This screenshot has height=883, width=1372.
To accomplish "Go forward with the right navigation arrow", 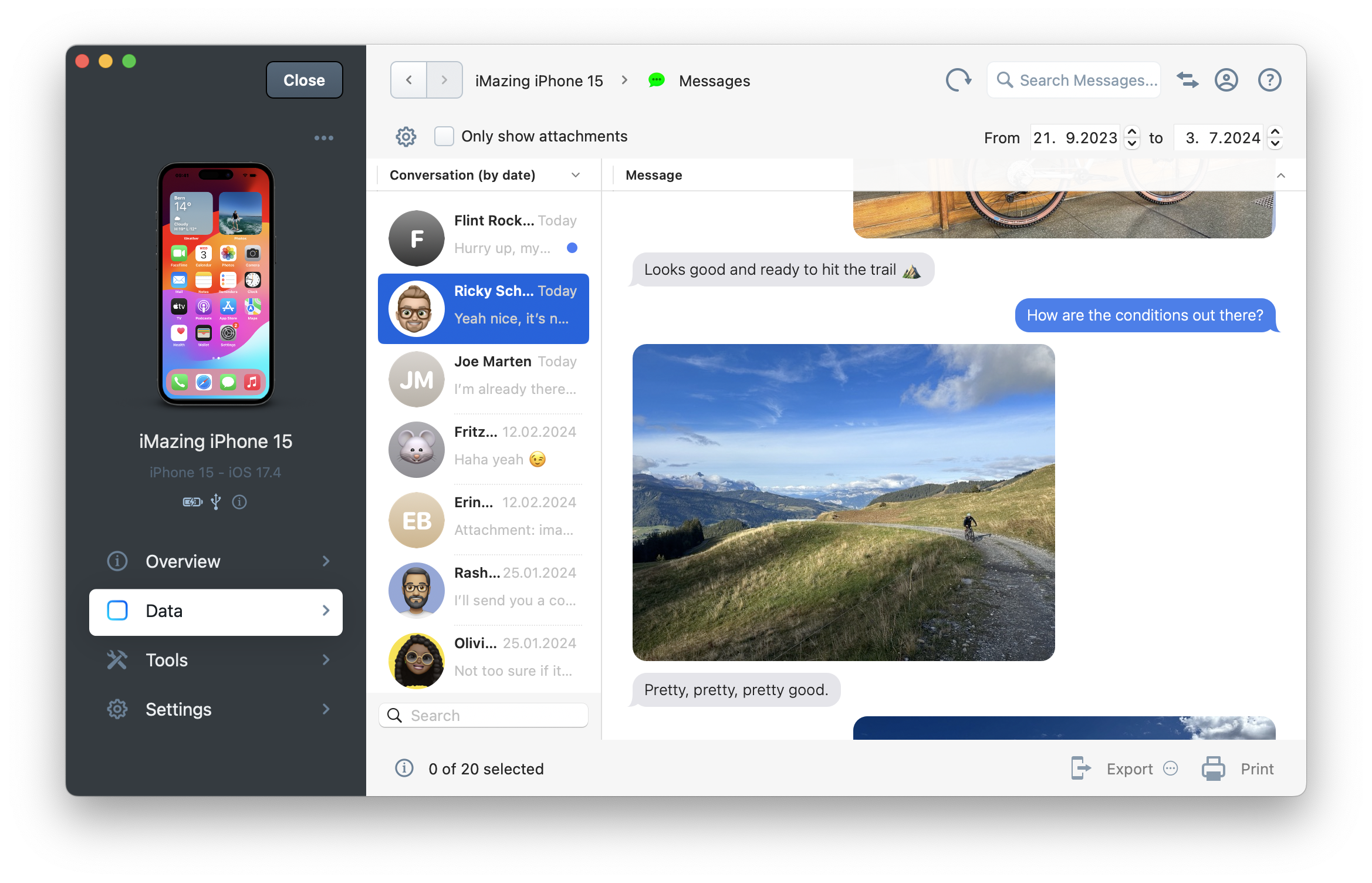I will coord(444,80).
